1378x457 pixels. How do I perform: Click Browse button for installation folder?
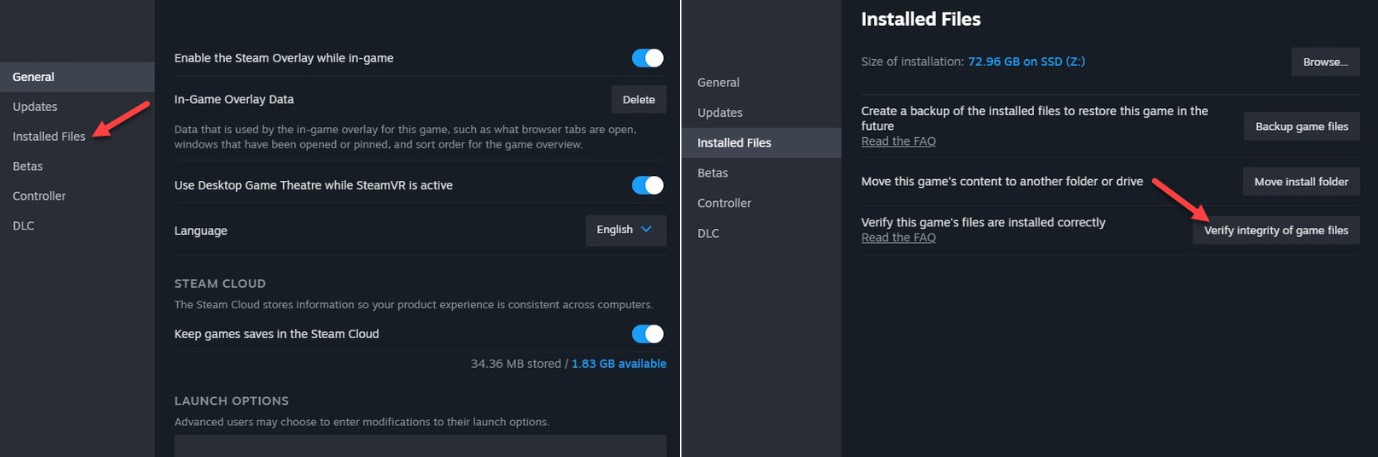pyautogui.click(x=1326, y=61)
